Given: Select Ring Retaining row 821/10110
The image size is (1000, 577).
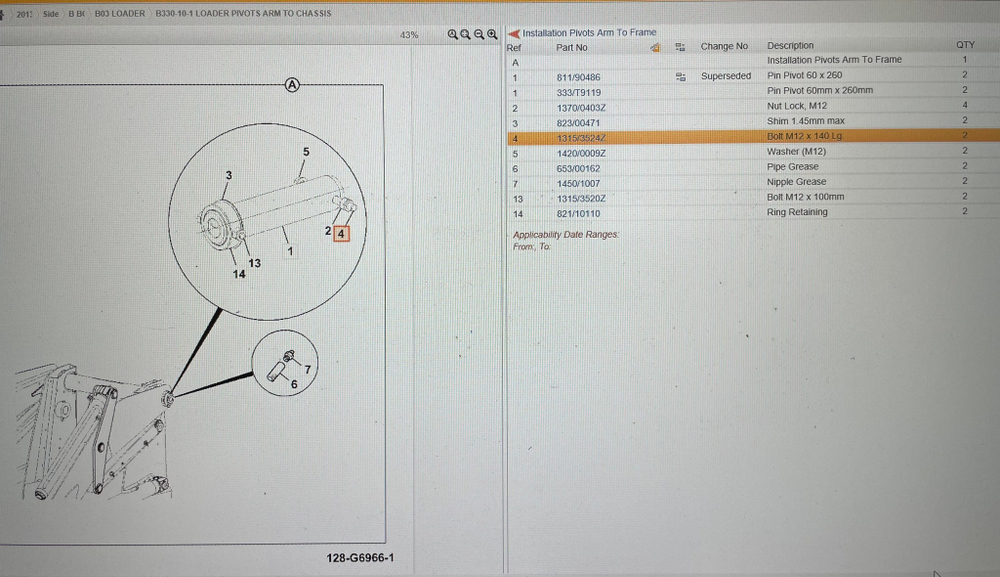Looking at the screenshot, I should click(753, 213).
